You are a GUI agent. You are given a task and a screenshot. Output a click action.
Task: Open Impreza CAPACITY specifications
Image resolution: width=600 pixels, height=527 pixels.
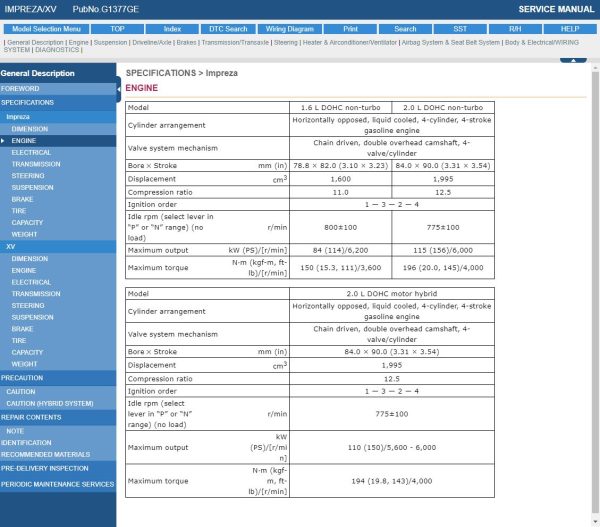[58, 223]
